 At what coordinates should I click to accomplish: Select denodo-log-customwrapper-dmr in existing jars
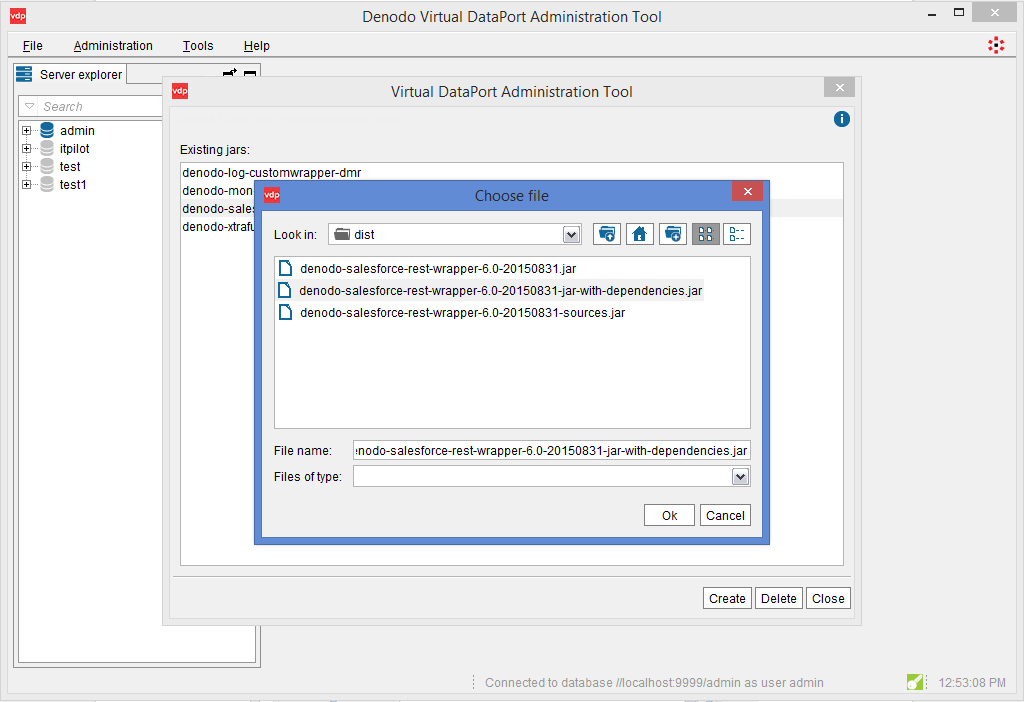tap(272, 172)
